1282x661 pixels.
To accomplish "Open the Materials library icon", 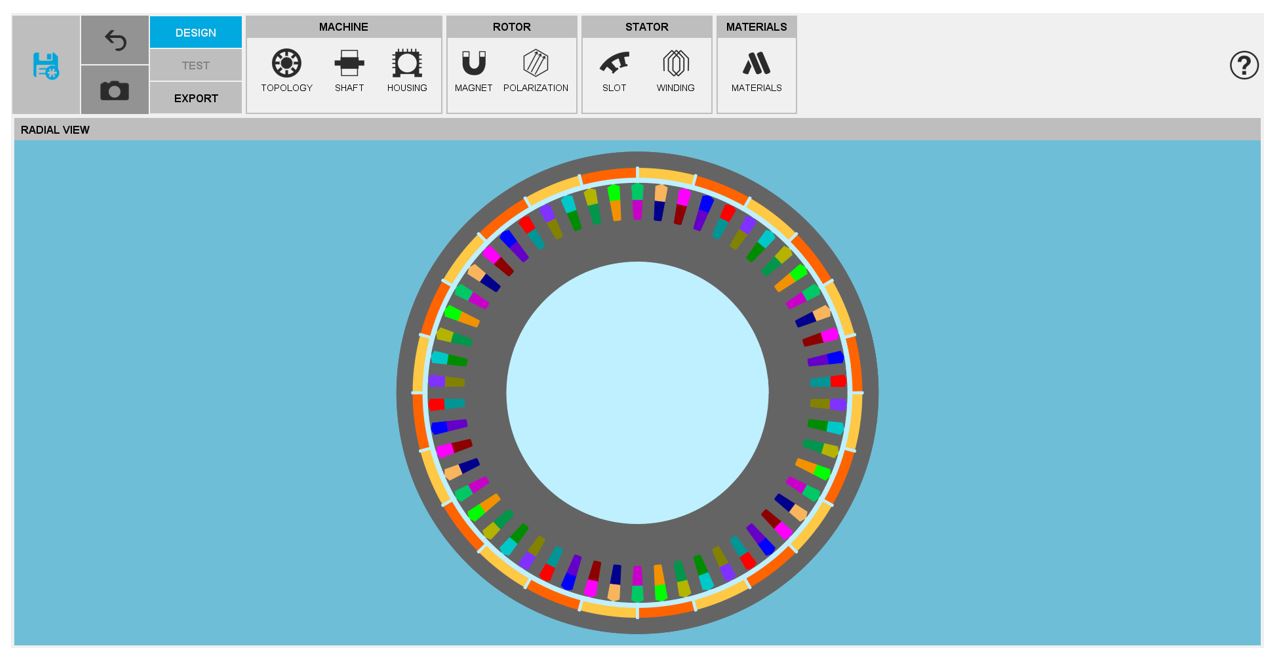I will click(756, 71).
